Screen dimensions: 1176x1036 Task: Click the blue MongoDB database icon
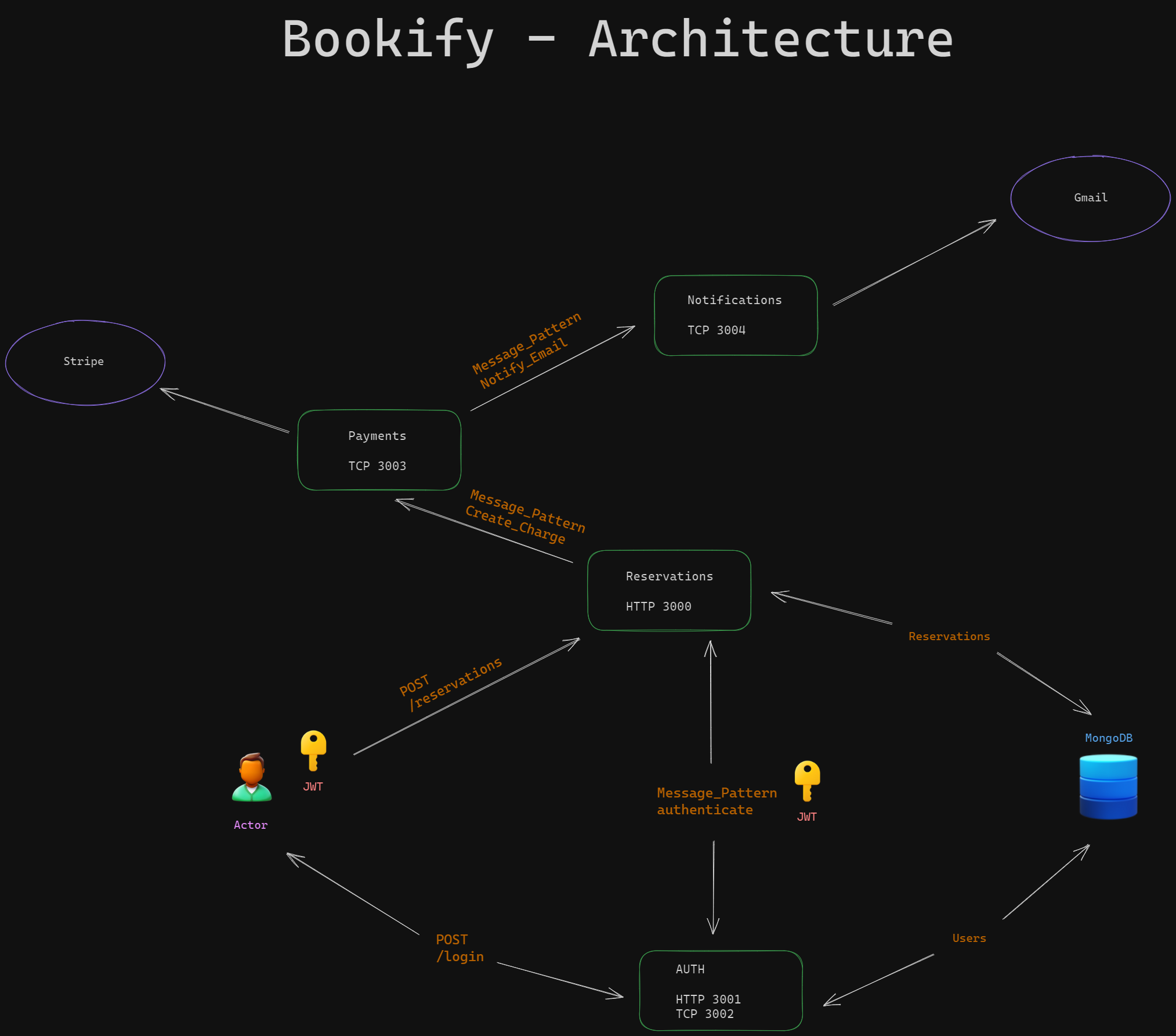[1108, 786]
